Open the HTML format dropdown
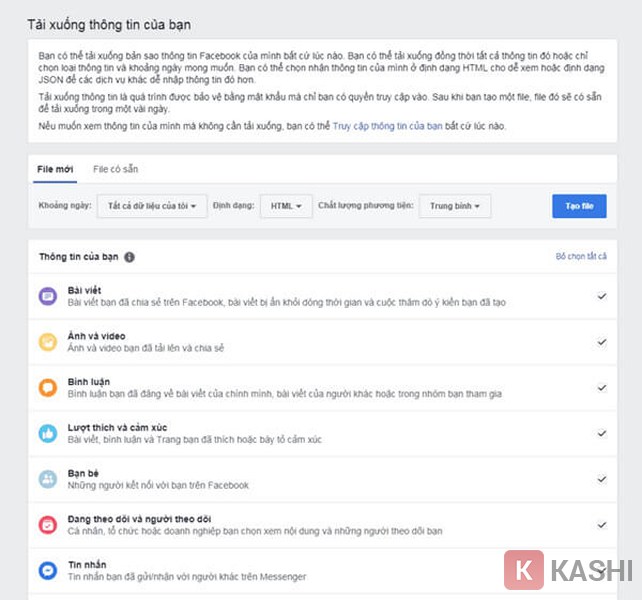 286,206
